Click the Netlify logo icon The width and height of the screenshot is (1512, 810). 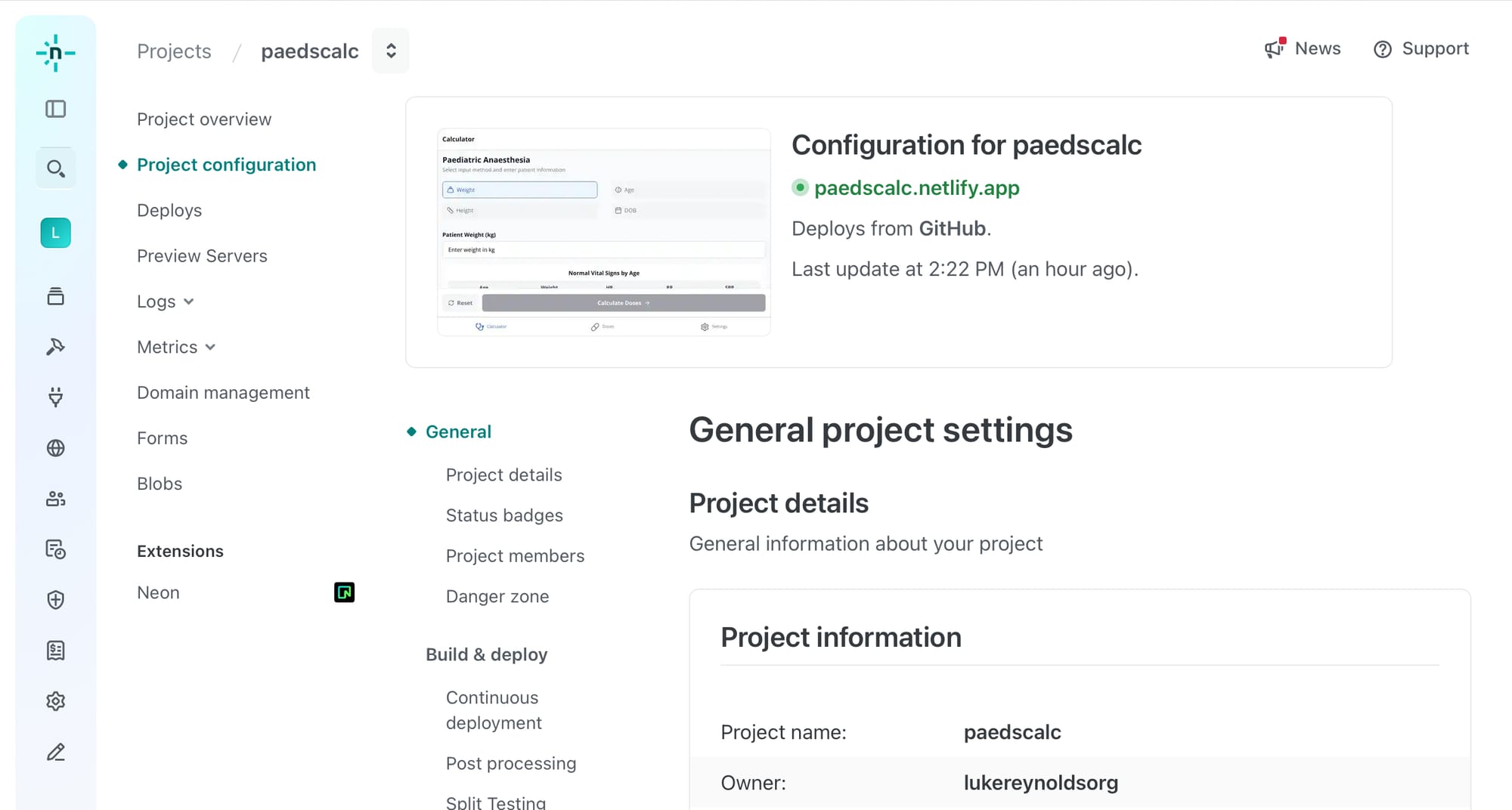point(55,53)
